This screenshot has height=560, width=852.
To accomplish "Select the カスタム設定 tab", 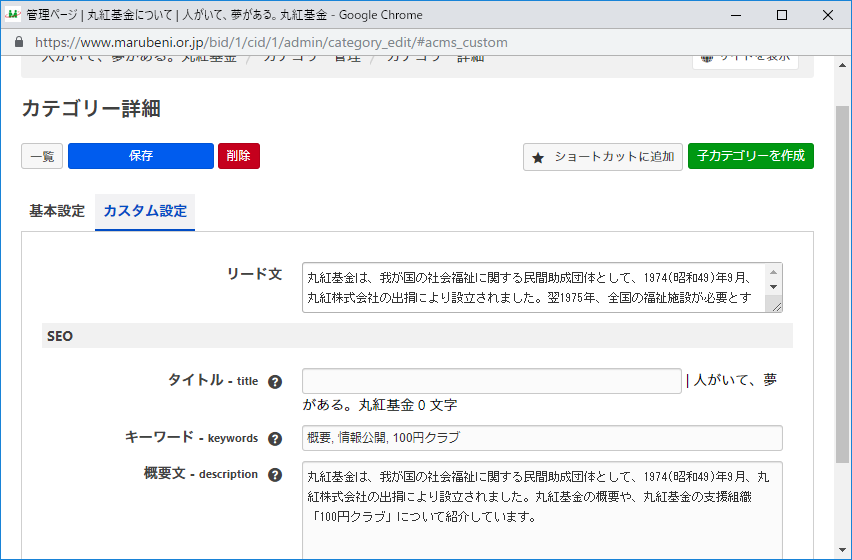I will [x=145, y=212].
